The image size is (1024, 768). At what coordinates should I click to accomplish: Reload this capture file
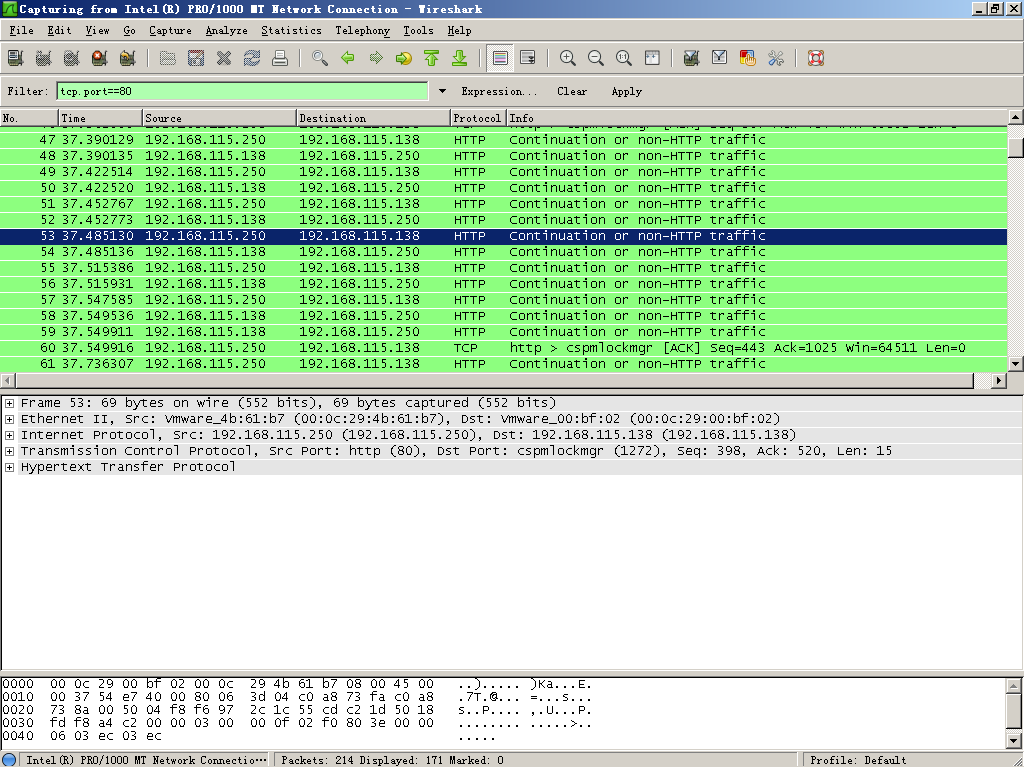point(251,58)
